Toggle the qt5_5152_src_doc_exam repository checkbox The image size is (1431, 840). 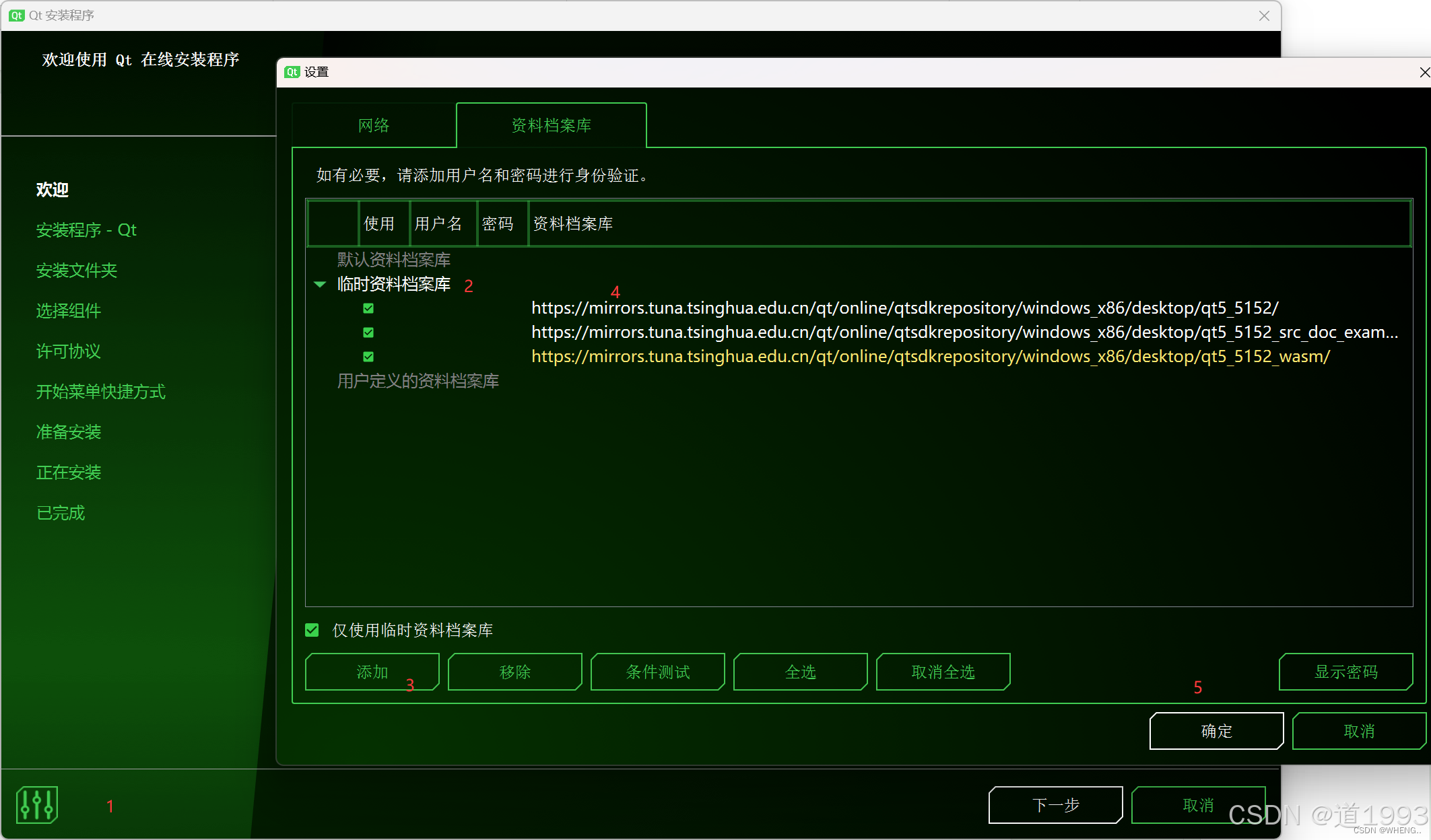click(x=368, y=332)
